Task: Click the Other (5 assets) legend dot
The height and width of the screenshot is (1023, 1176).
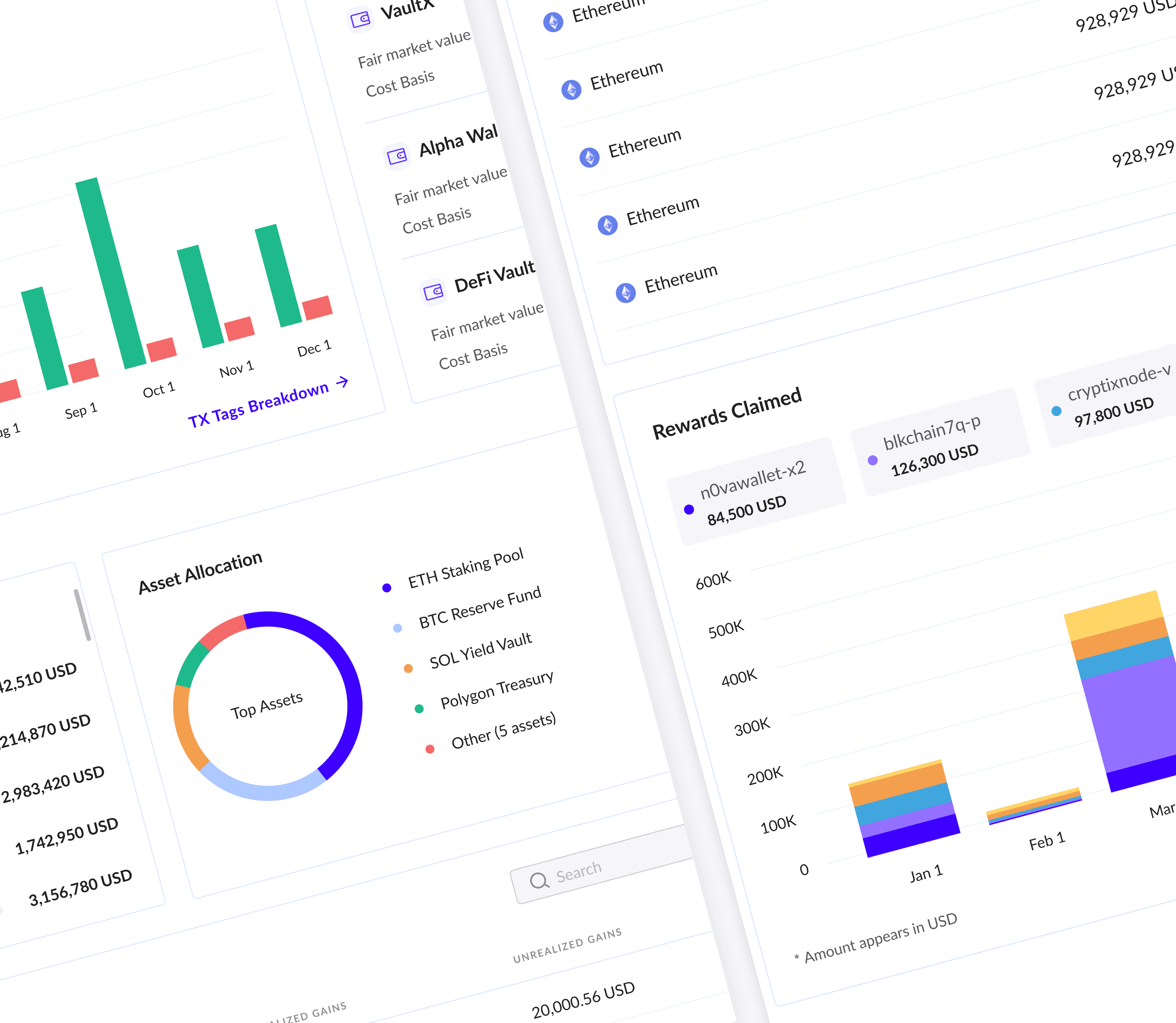Action: (x=430, y=749)
